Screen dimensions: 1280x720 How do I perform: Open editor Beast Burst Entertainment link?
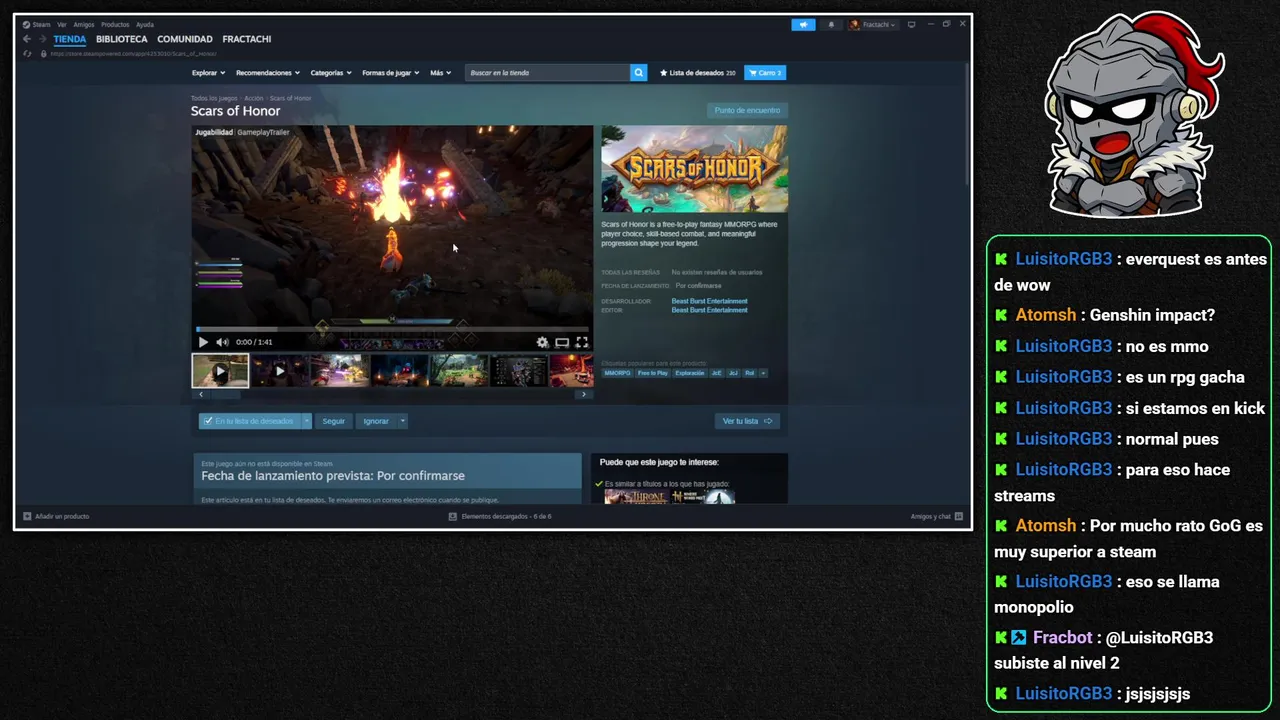pyautogui.click(x=709, y=310)
